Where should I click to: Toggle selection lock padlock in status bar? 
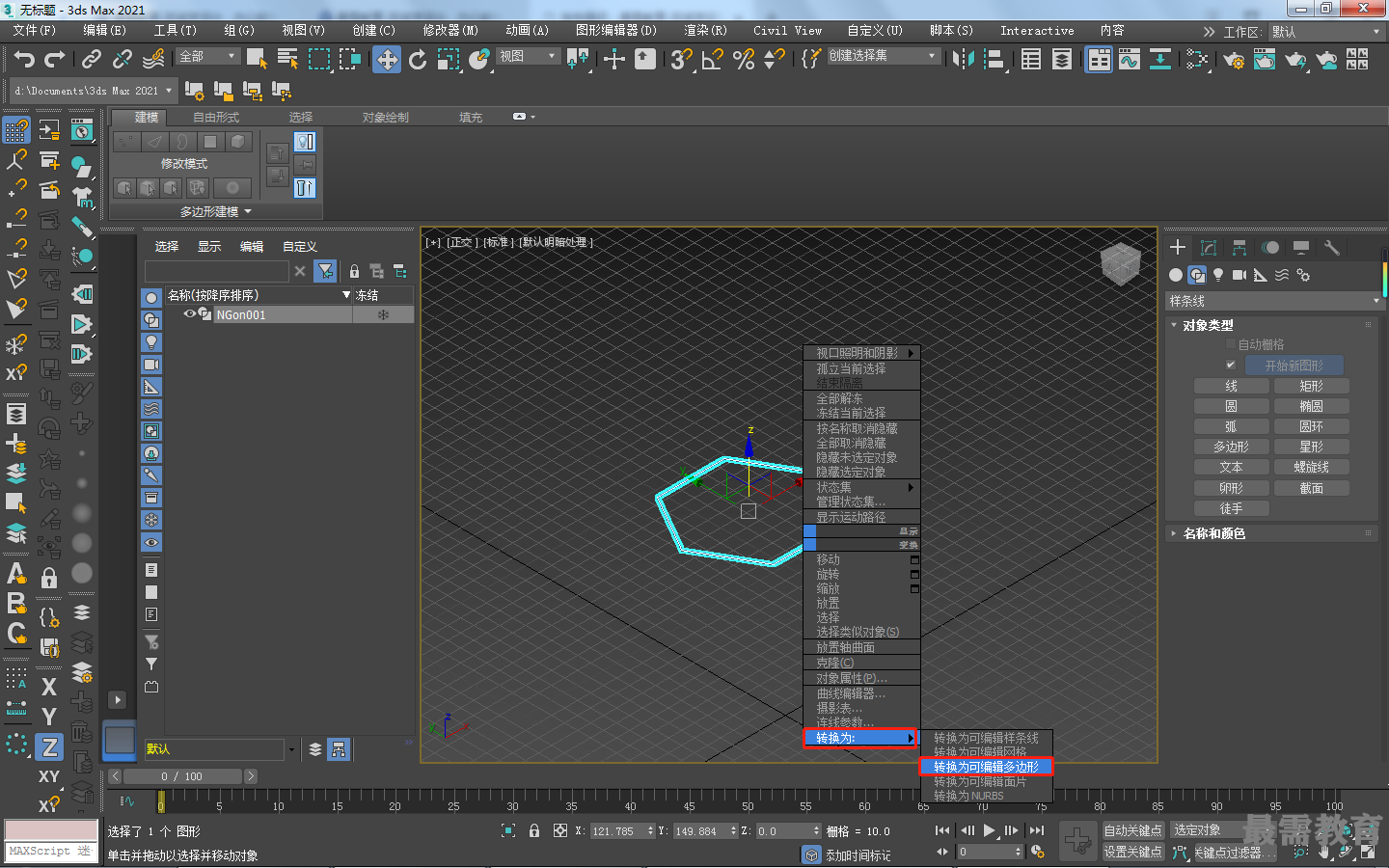(534, 830)
